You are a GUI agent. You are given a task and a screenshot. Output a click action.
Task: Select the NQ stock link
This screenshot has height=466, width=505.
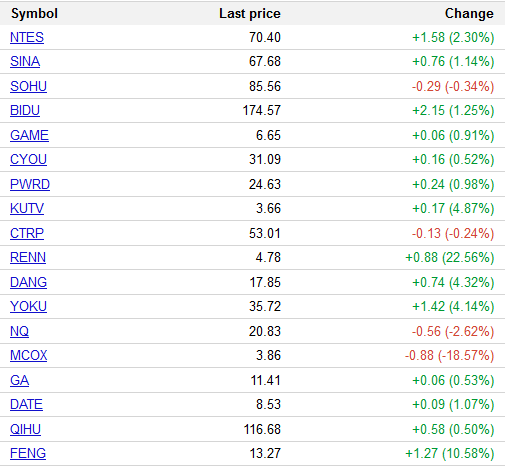pyautogui.click(x=19, y=331)
